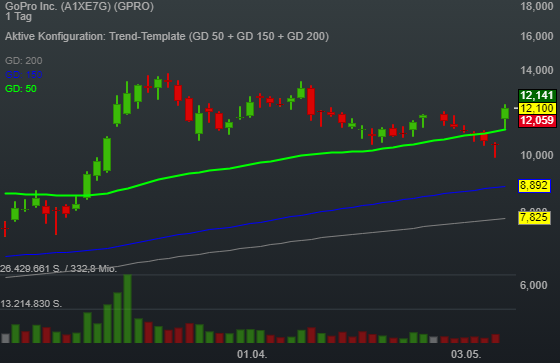Screen dimensions: 560x363
Task: Click the tallest green volume bar
Action: pos(127,309)
